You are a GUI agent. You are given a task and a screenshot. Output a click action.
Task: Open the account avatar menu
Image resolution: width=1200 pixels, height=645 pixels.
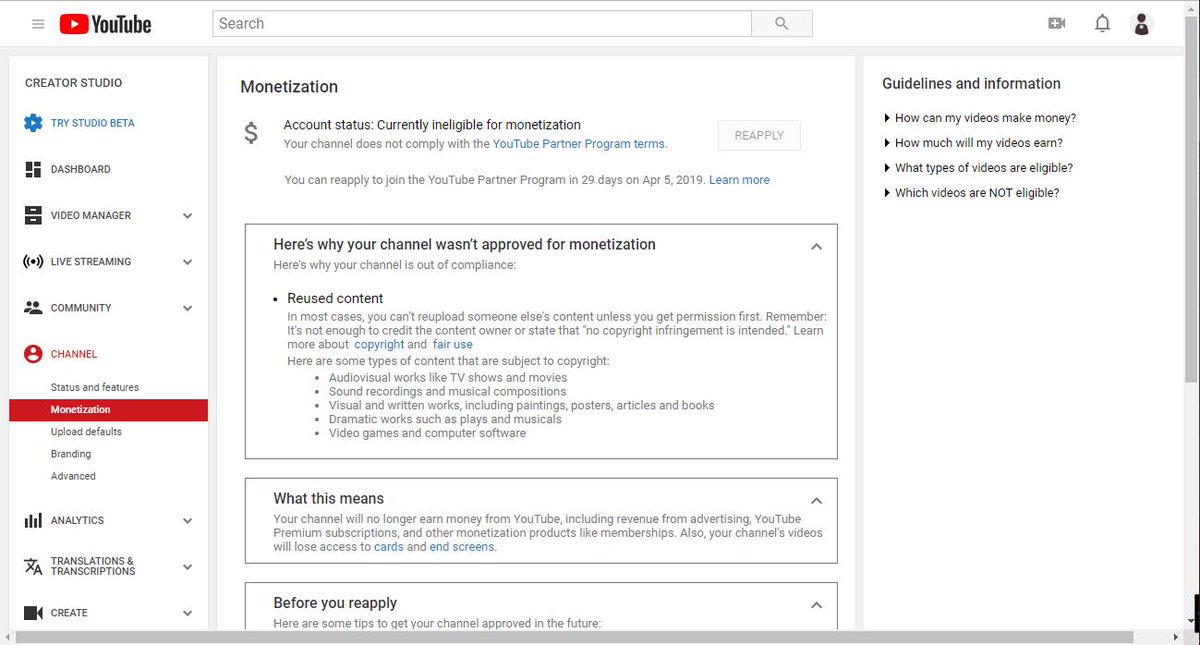point(1142,23)
